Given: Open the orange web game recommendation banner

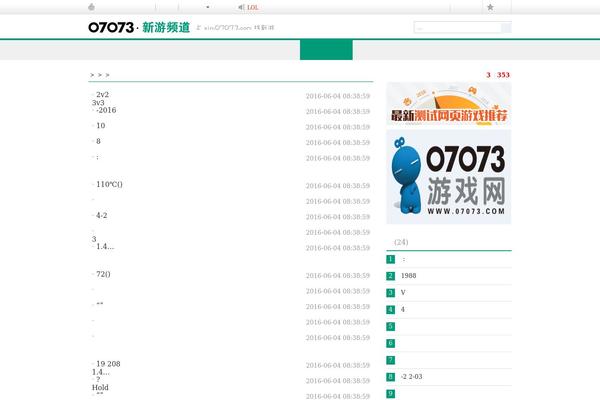Looking at the screenshot, I should [x=449, y=103].
